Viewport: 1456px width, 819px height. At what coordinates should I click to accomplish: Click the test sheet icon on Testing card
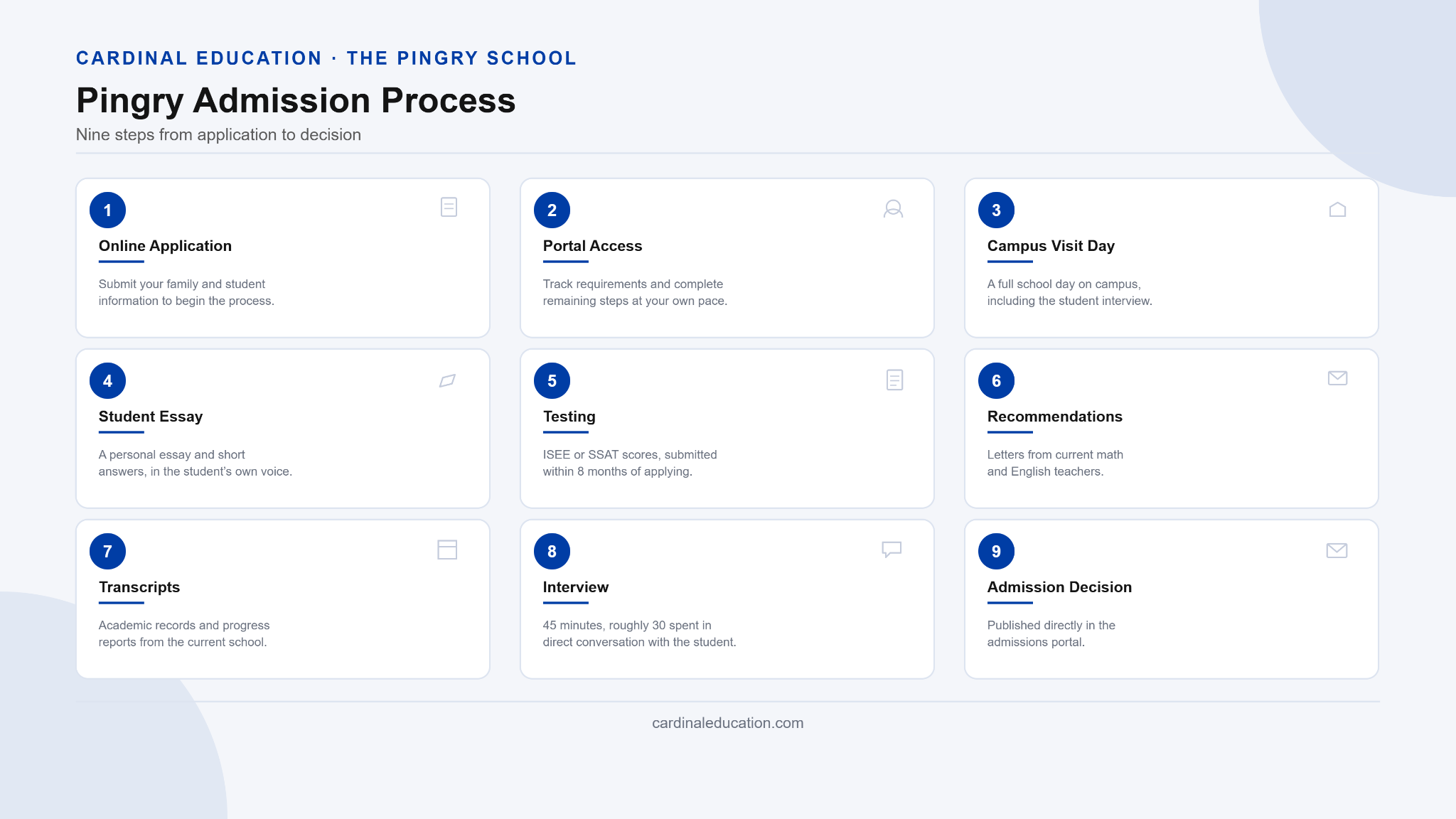(894, 380)
